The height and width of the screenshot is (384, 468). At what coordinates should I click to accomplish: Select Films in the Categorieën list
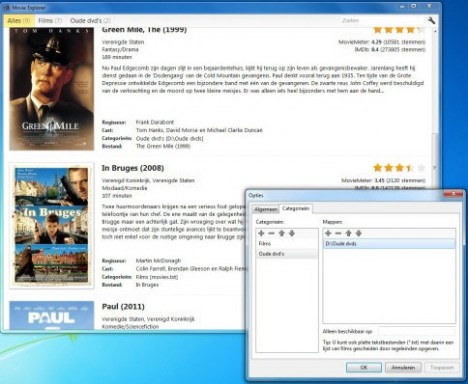(287, 244)
